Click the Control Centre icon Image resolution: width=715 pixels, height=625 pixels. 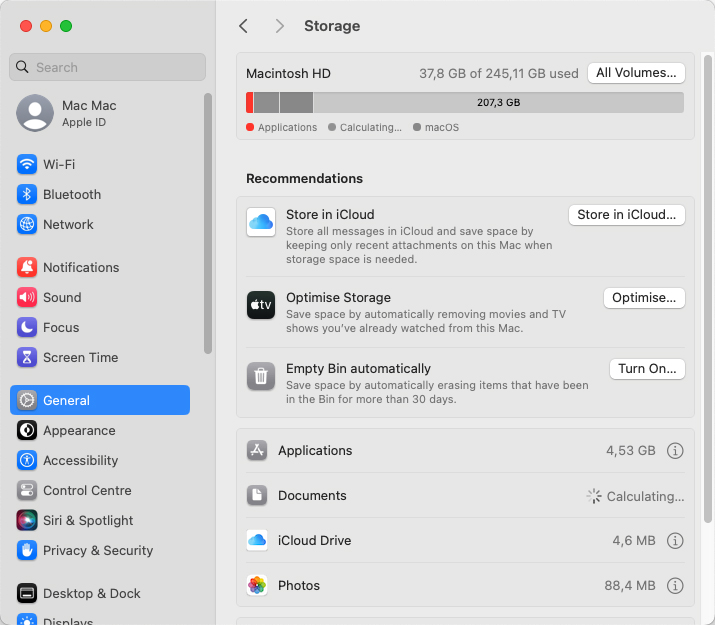[x=27, y=491]
